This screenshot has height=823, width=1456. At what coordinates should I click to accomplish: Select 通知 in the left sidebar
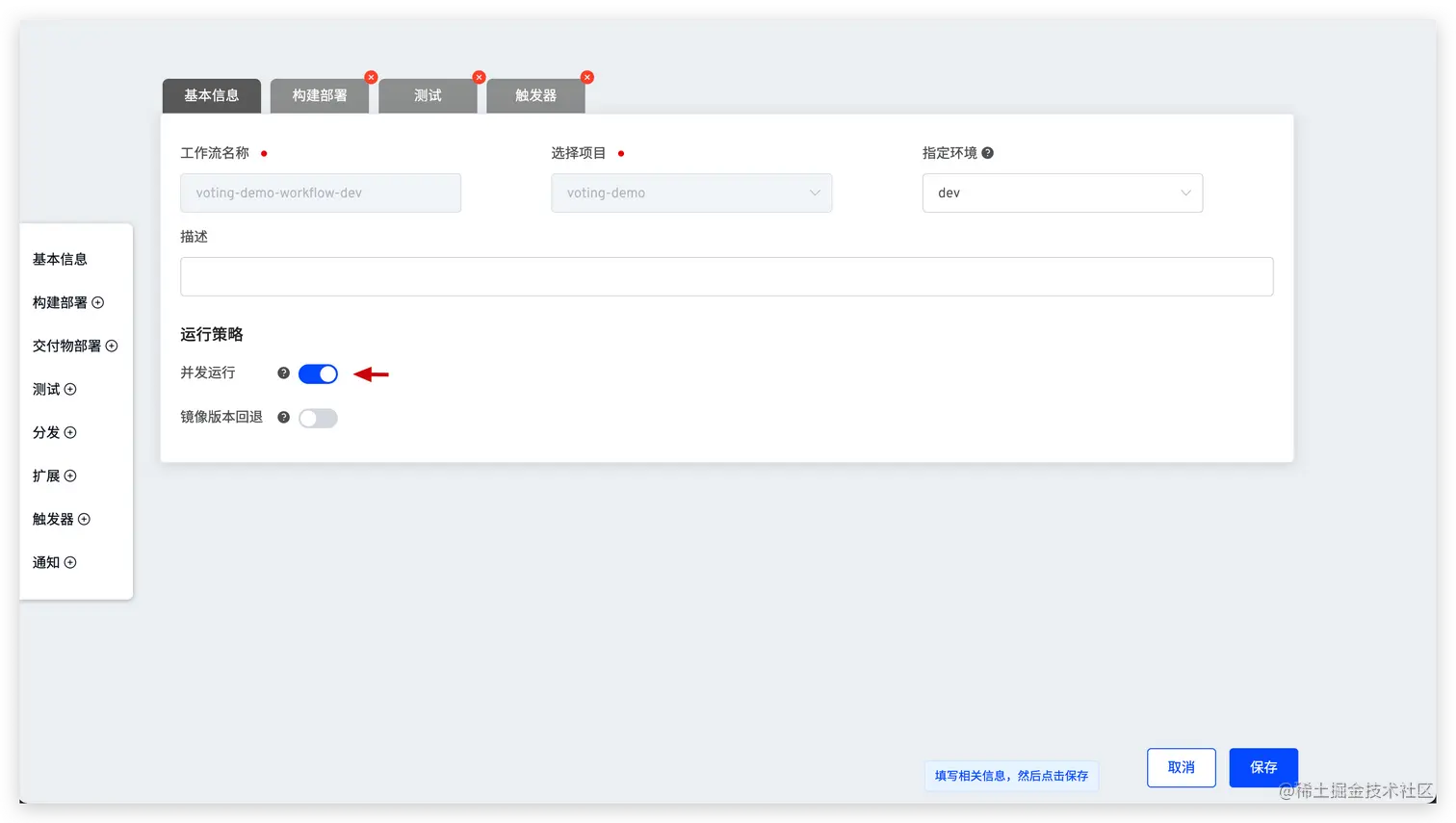(46, 562)
